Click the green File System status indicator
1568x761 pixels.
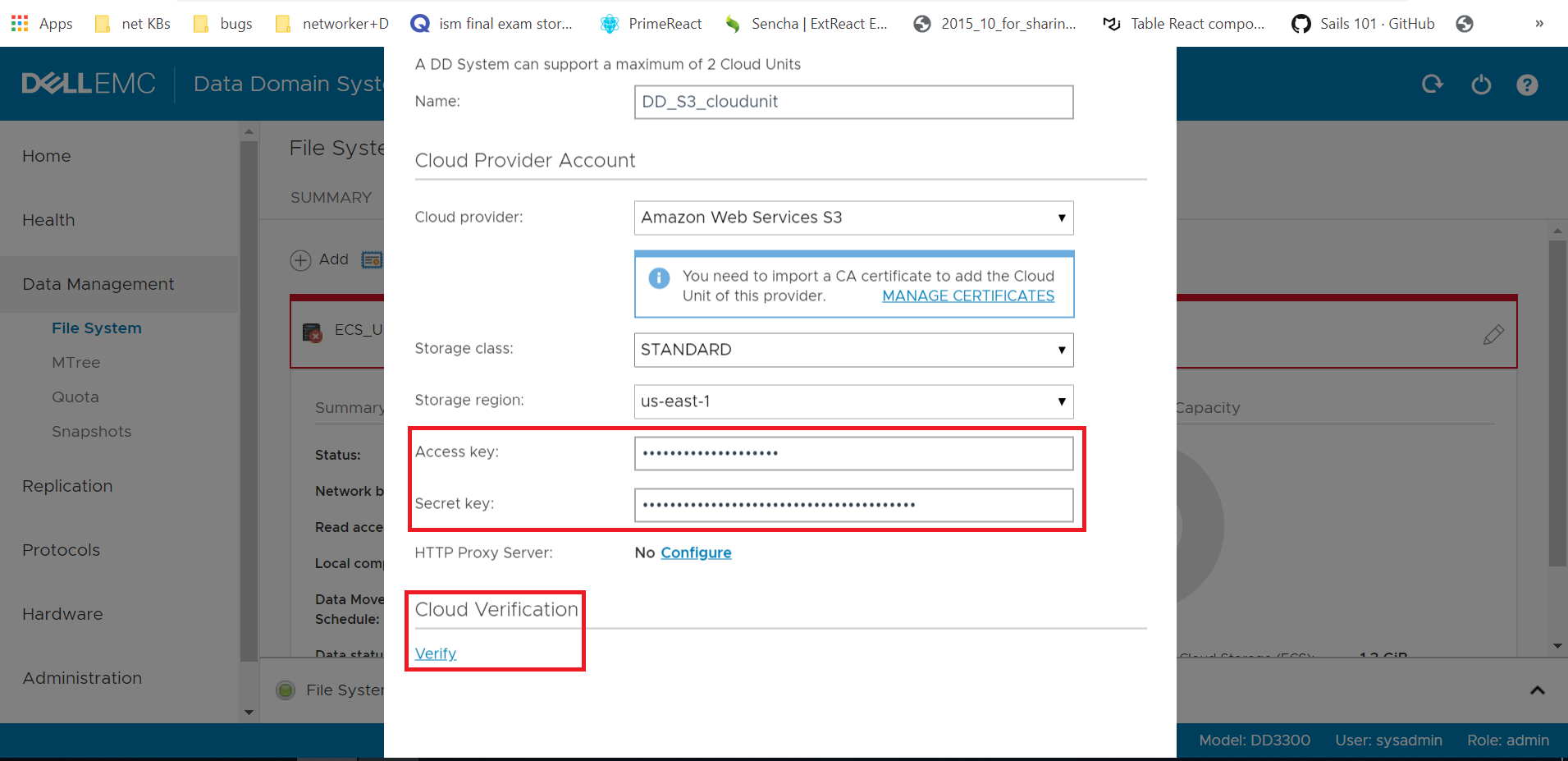pyautogui.click(x=286, y=690)
